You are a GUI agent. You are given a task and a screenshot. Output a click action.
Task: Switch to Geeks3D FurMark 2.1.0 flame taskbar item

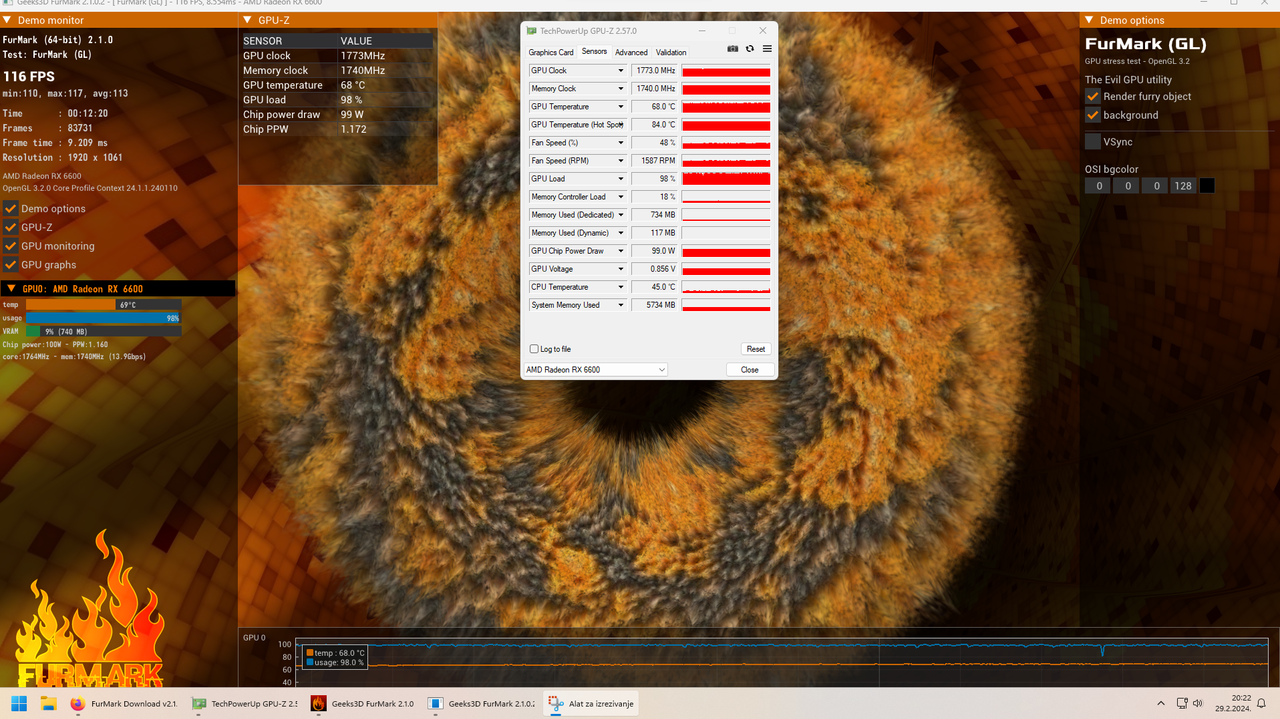pos(362,703)
